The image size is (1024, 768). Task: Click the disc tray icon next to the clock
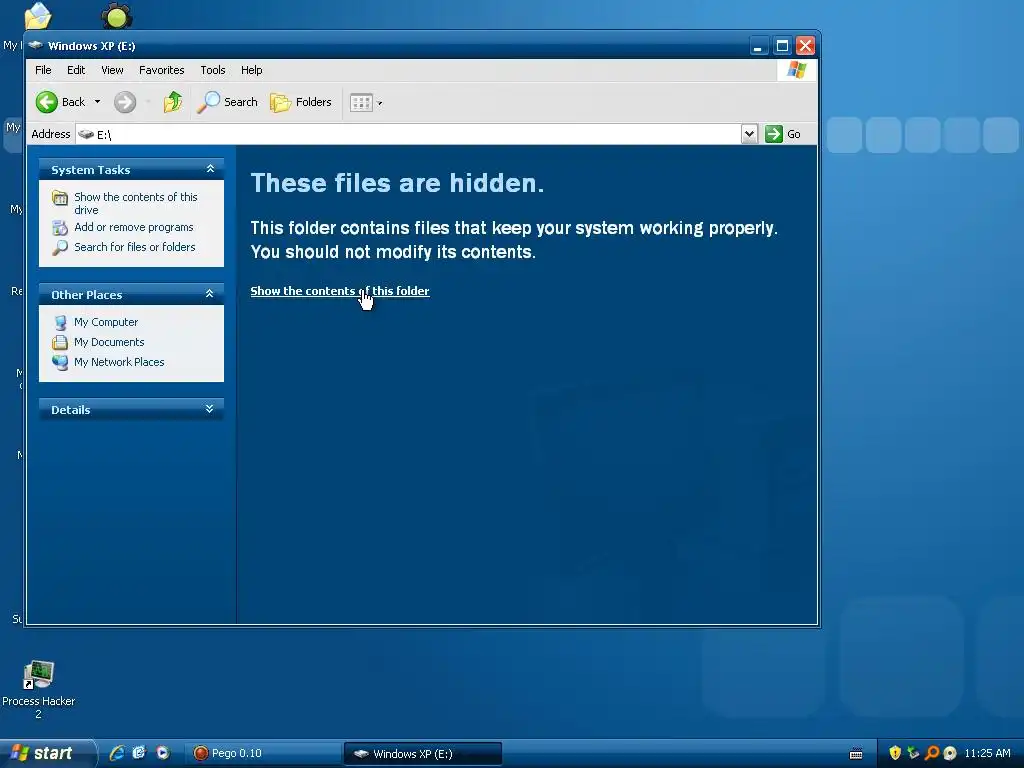coord(950,753)
